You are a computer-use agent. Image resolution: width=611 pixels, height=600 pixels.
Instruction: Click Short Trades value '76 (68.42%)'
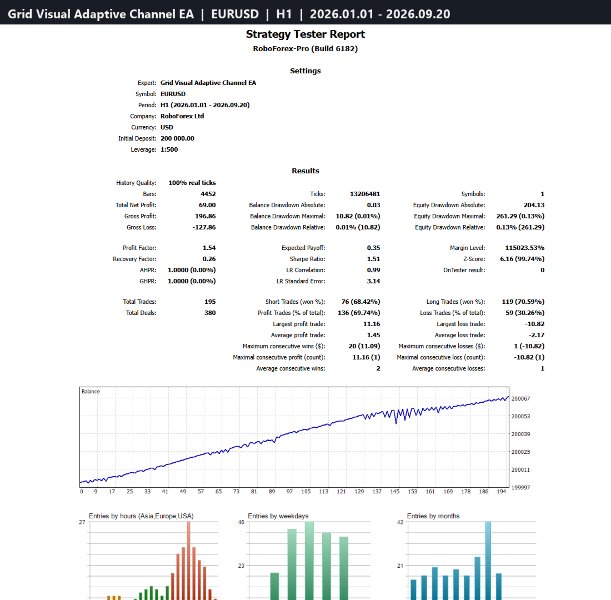tap(360, 302)
